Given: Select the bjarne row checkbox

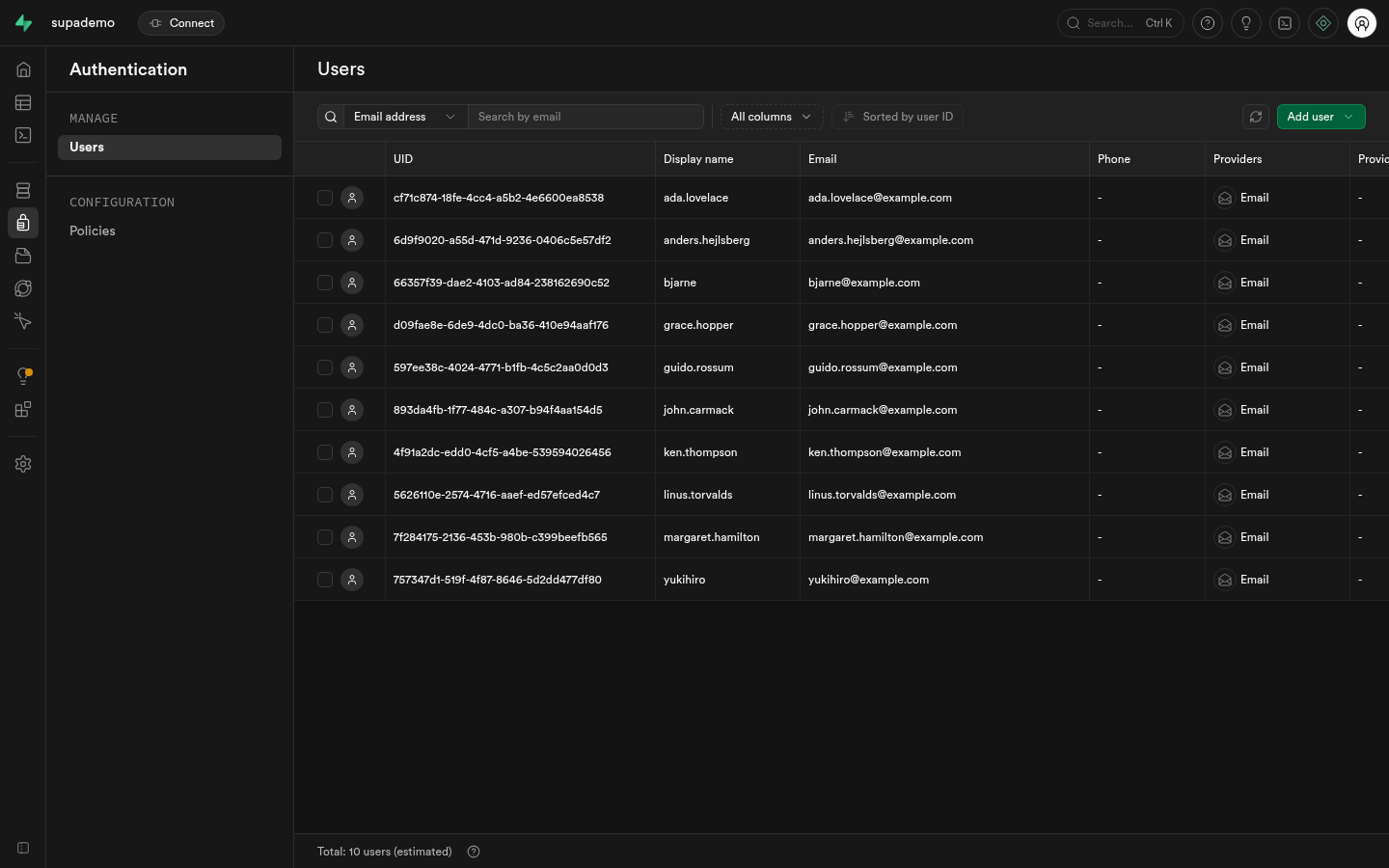Looking at the screenshot, I should (x=325, y=283).
